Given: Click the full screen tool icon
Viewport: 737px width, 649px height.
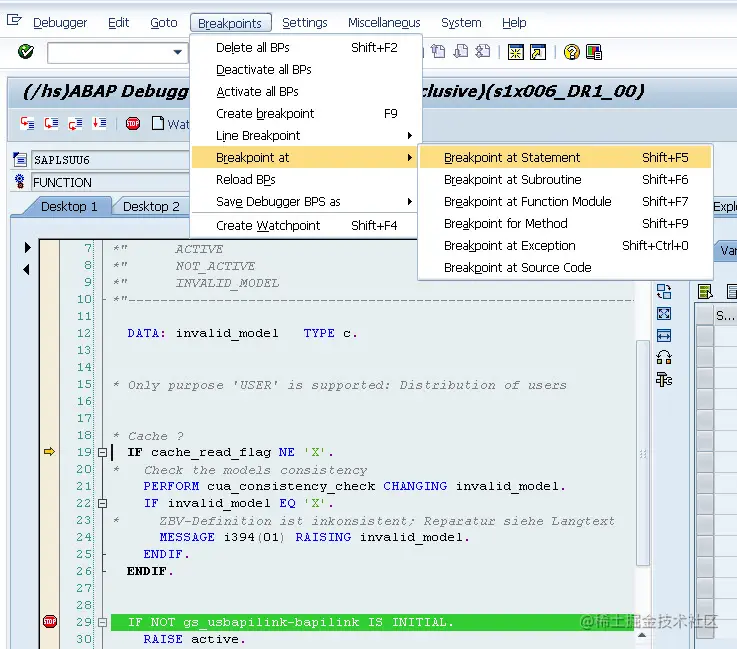Looking at the screenshot, I should pyautogui.click(x=664, y=313).
